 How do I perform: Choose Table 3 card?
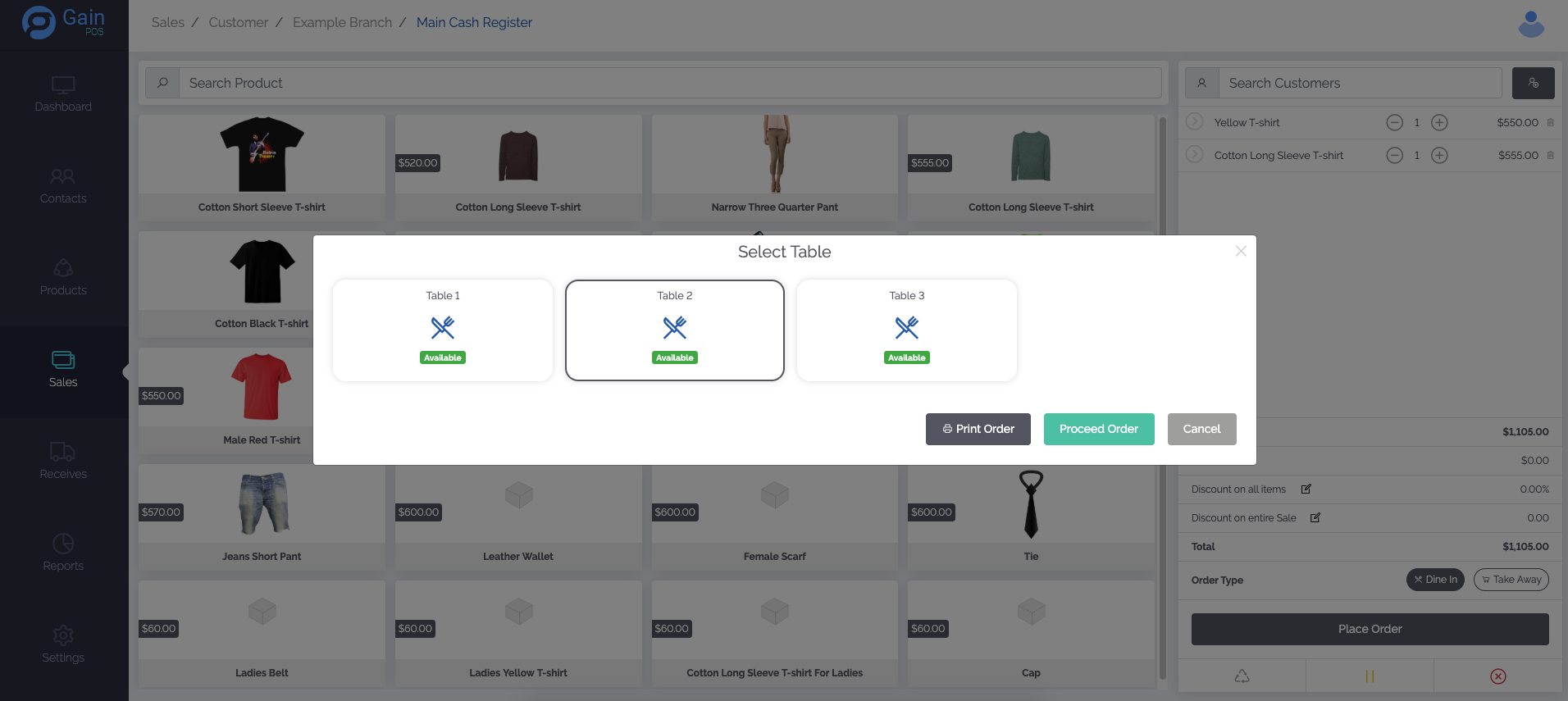906,330
